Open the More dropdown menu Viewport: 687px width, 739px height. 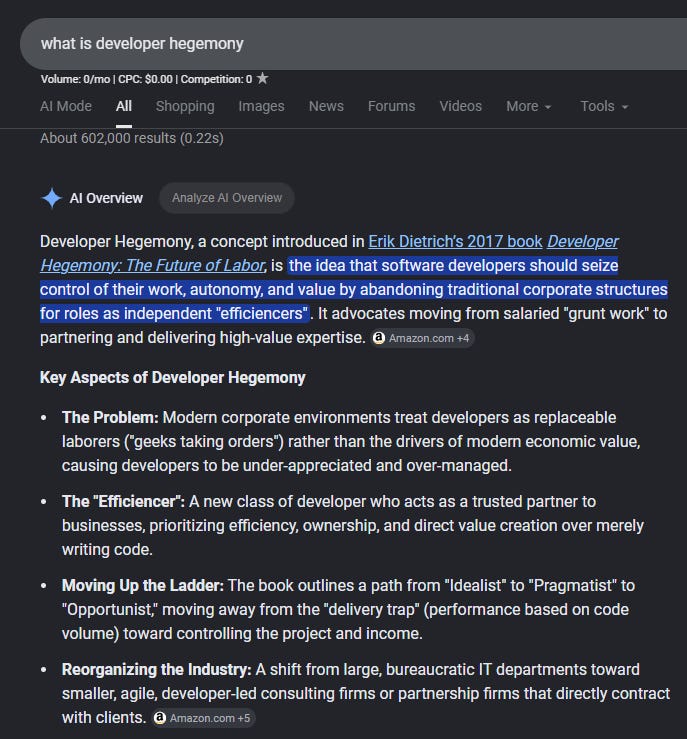[x=529, y=107]
